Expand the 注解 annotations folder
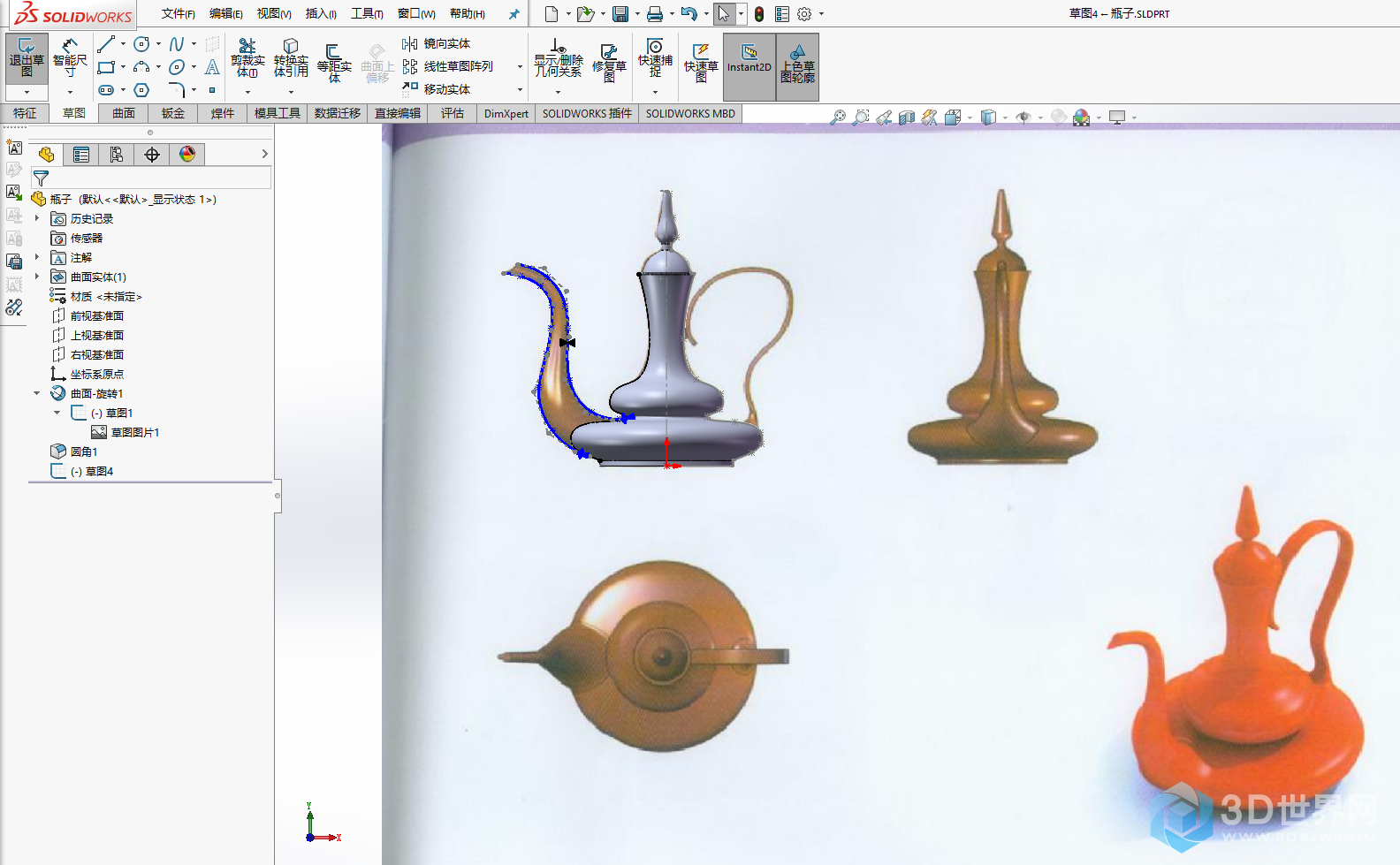The height and width of the screenshot is (865, 1400). click(37, 257)
